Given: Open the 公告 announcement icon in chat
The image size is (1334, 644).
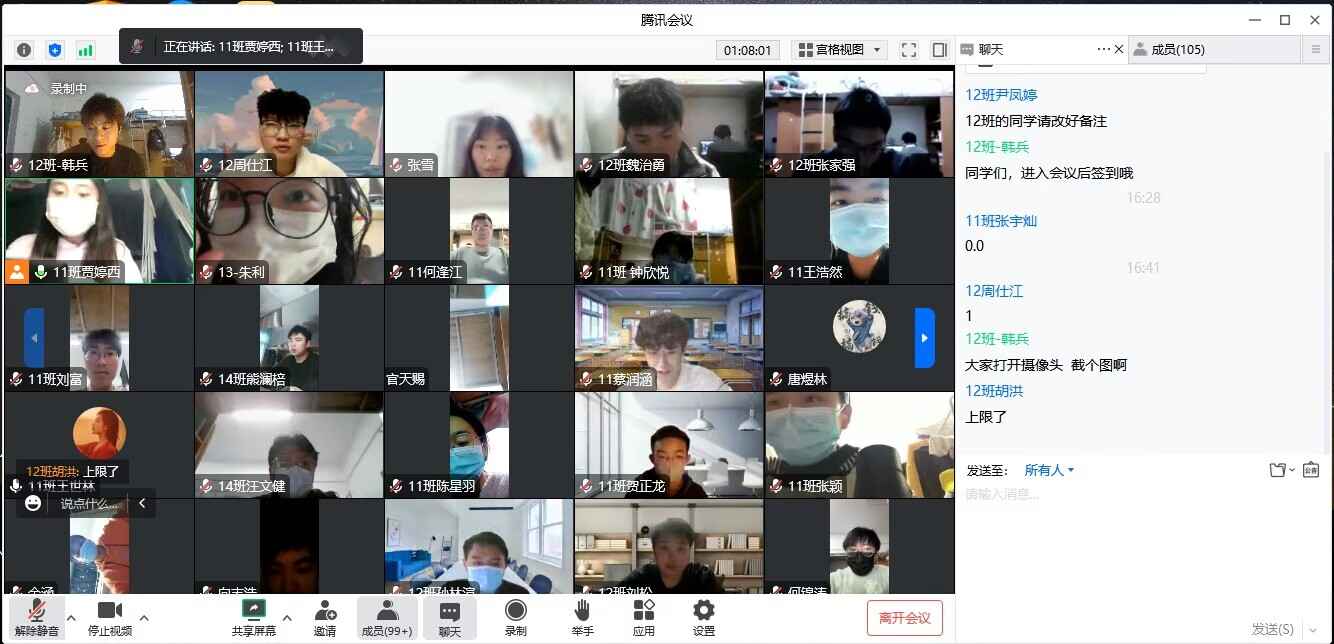Looking at the screenshot, I should click(x=1311, y=470).
